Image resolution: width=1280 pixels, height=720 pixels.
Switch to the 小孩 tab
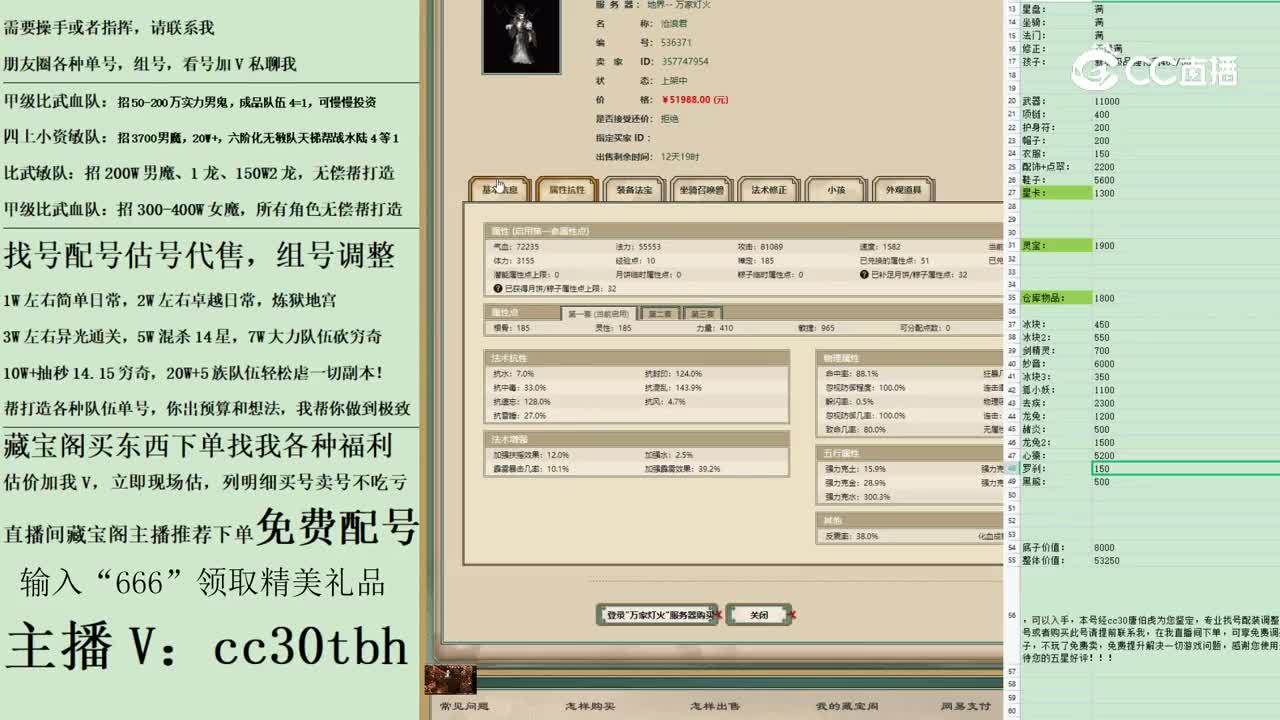click(x=836, y=189)
